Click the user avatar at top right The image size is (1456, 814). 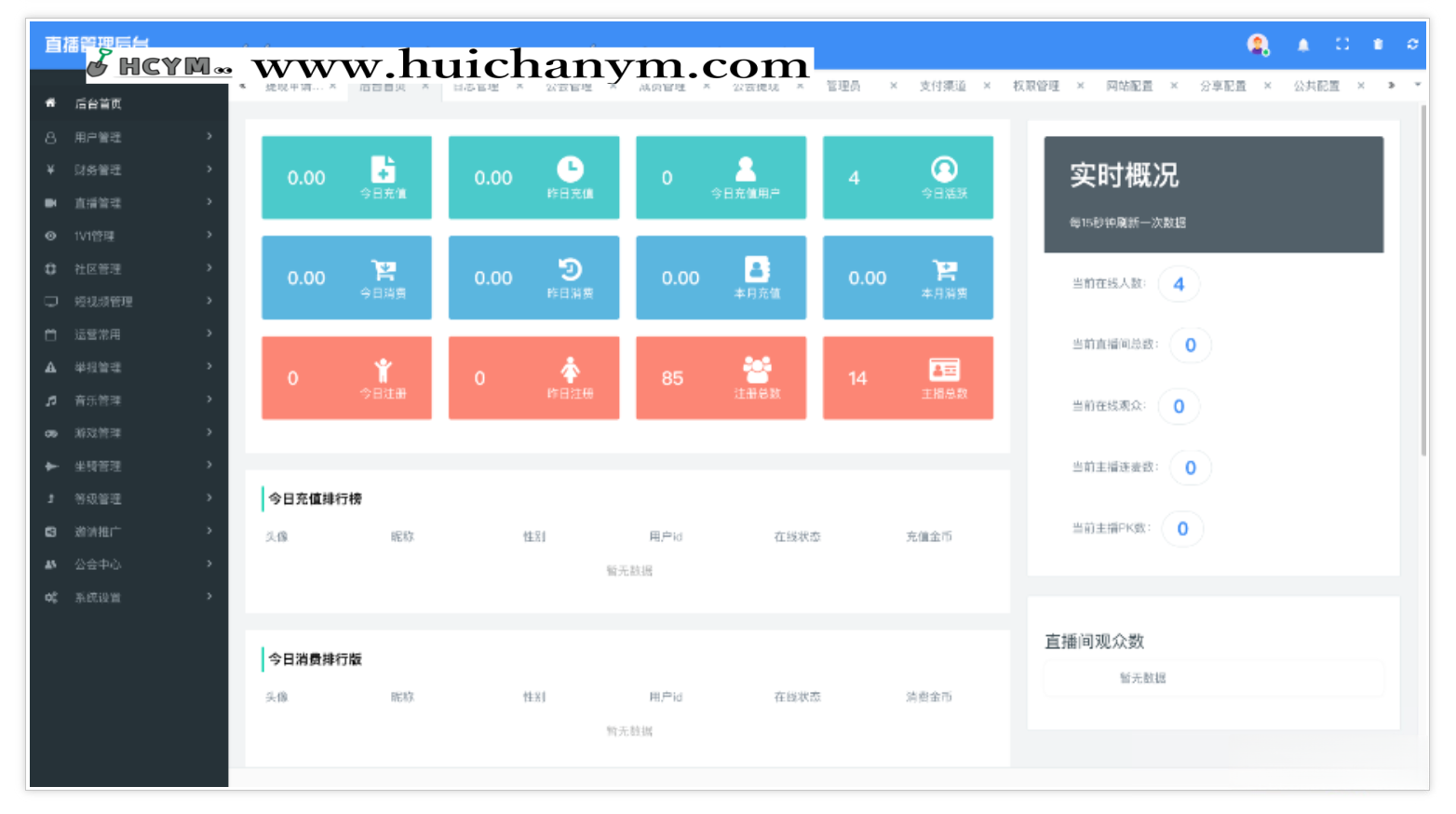click(x=1258, y=44)
